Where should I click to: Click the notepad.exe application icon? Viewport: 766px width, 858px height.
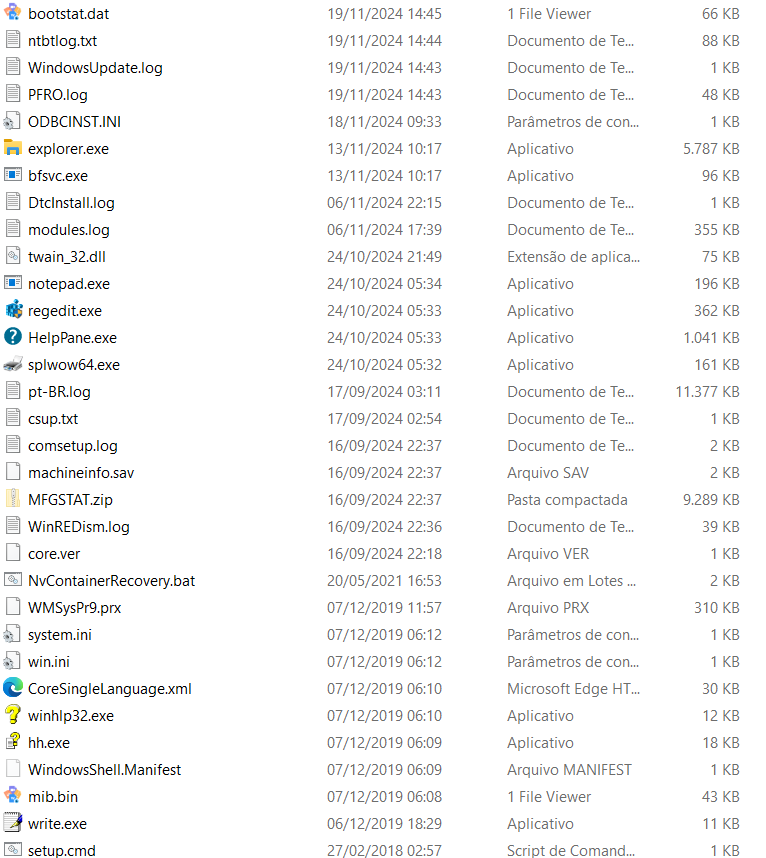coord(13,283)
